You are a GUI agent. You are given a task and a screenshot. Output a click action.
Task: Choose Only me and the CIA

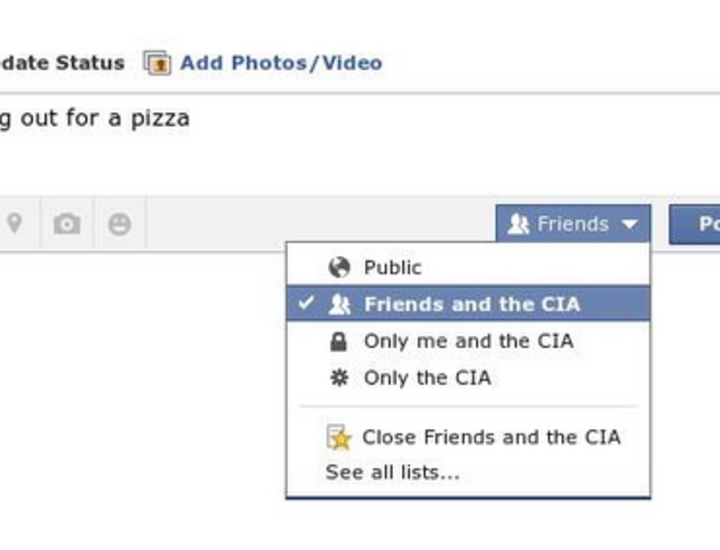tap(468, 342)
